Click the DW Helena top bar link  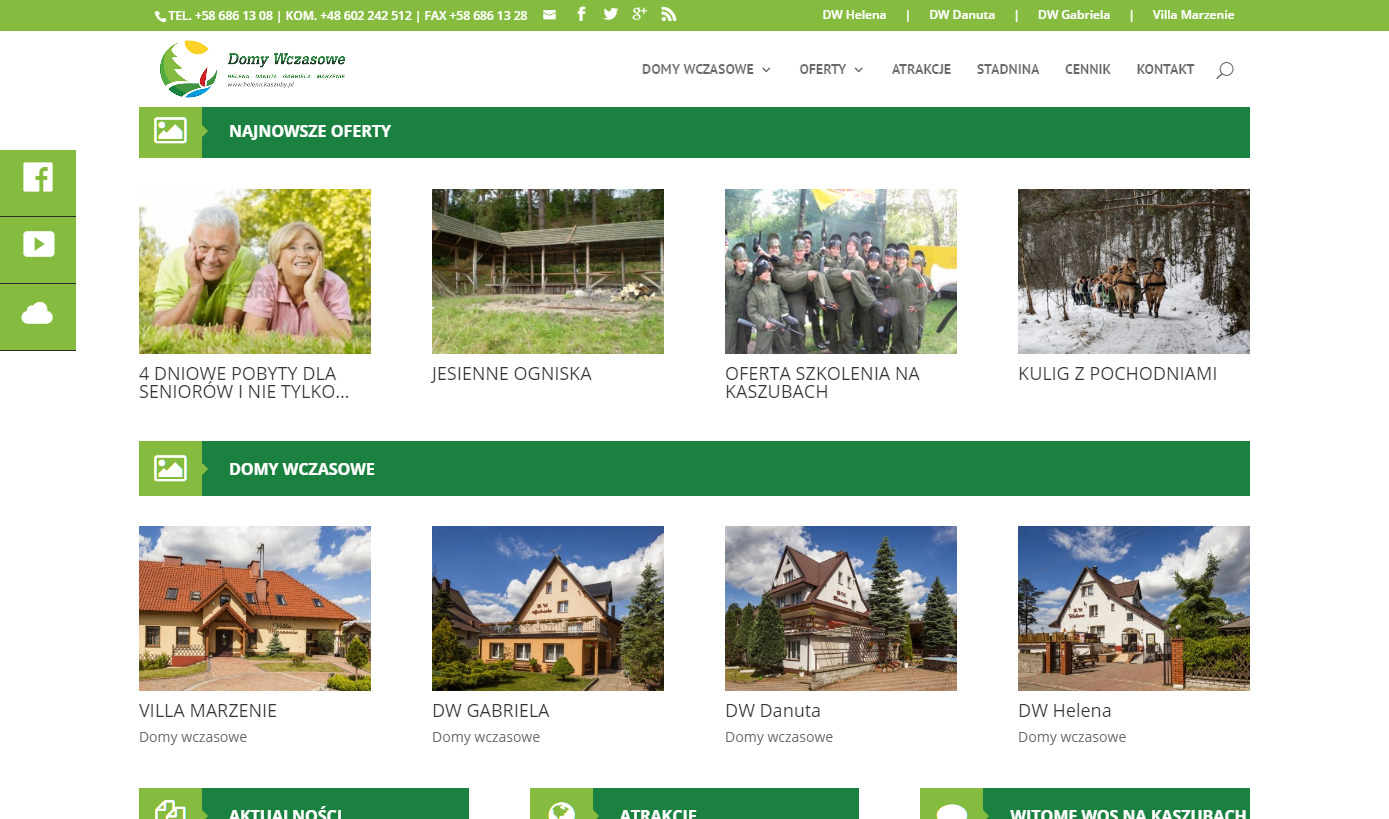click(x=854, y=15)
